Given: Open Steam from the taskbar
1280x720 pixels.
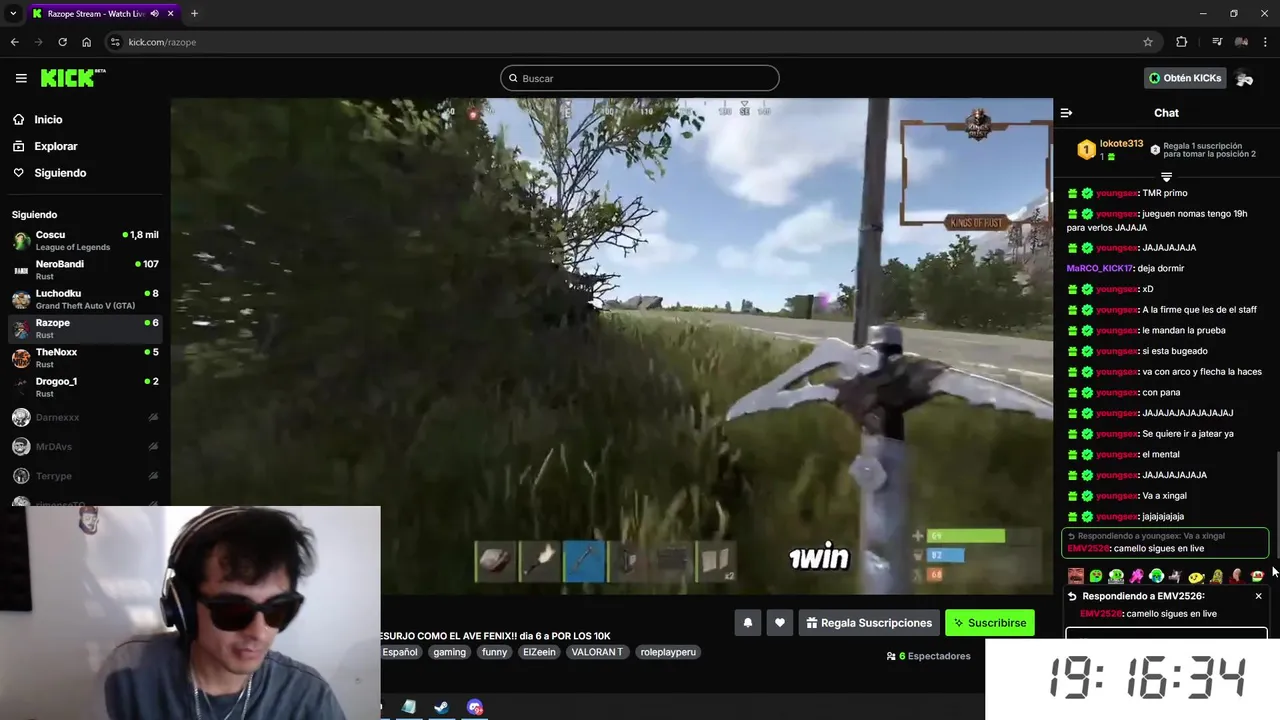Looking at the screenshot, I should pyautogui.click(x=441, y=707).
